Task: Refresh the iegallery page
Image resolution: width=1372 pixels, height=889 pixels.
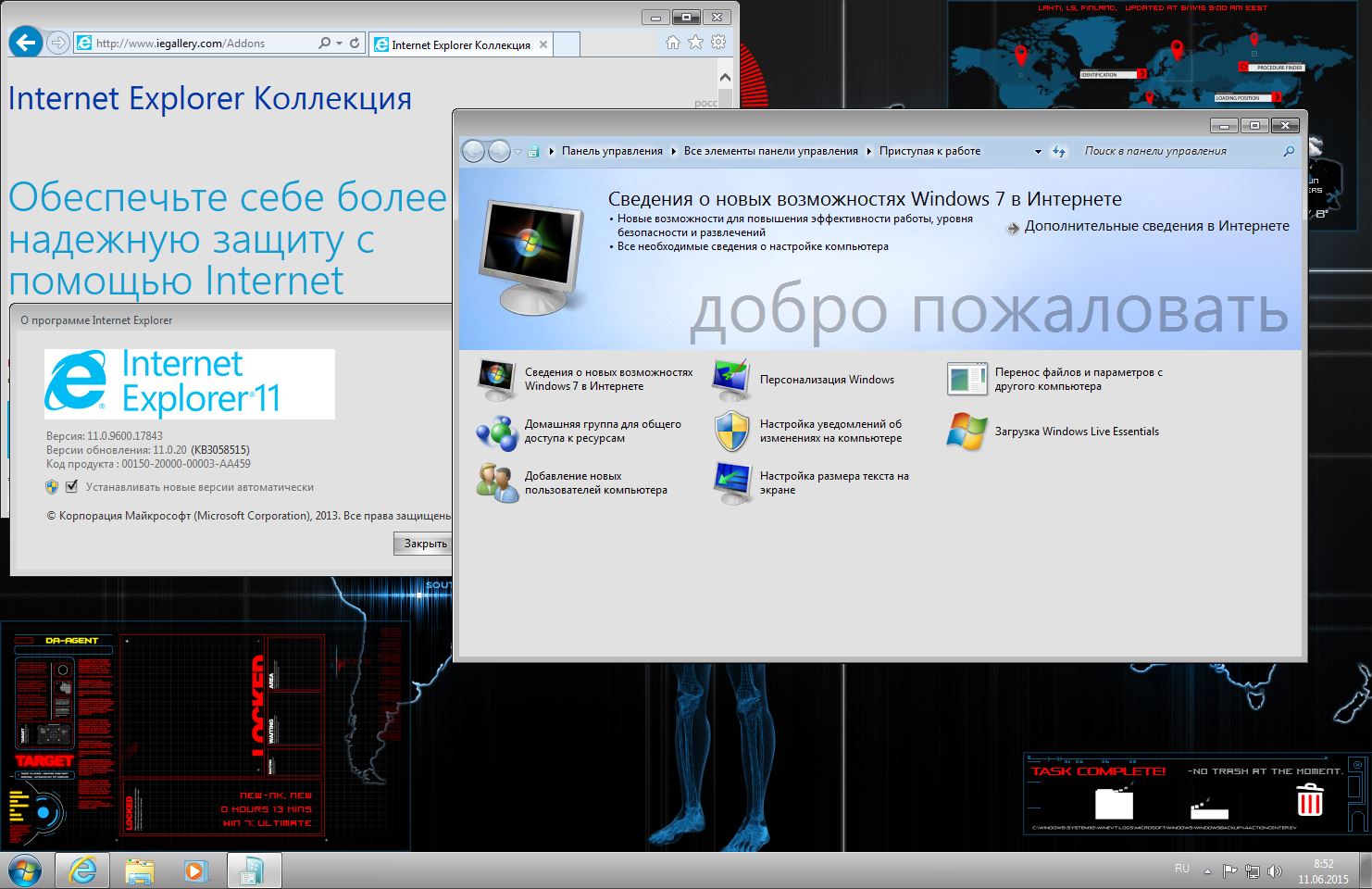Action: point(355,44)
